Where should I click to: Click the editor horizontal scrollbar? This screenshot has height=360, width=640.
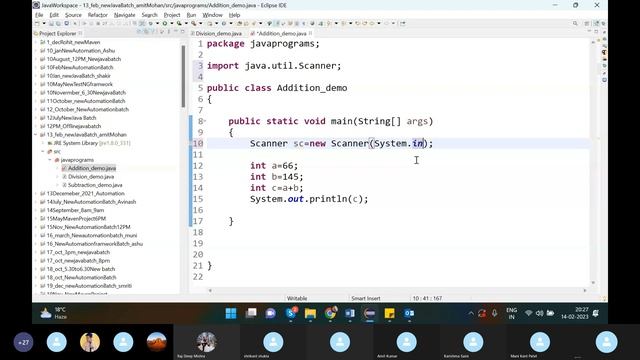pos(397,290)
